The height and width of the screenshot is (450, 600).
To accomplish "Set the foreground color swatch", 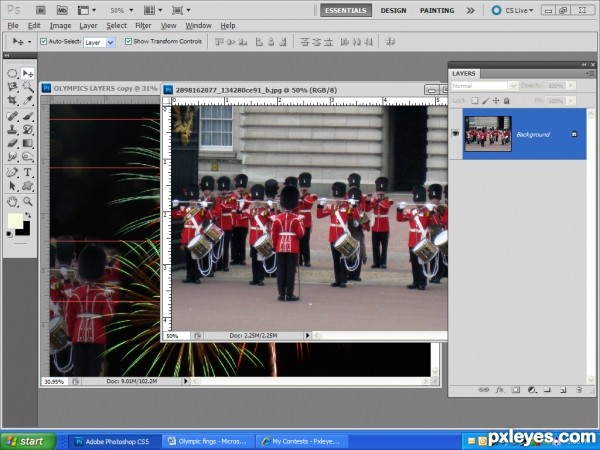I will pyautogui.click(x=15, y=221).
